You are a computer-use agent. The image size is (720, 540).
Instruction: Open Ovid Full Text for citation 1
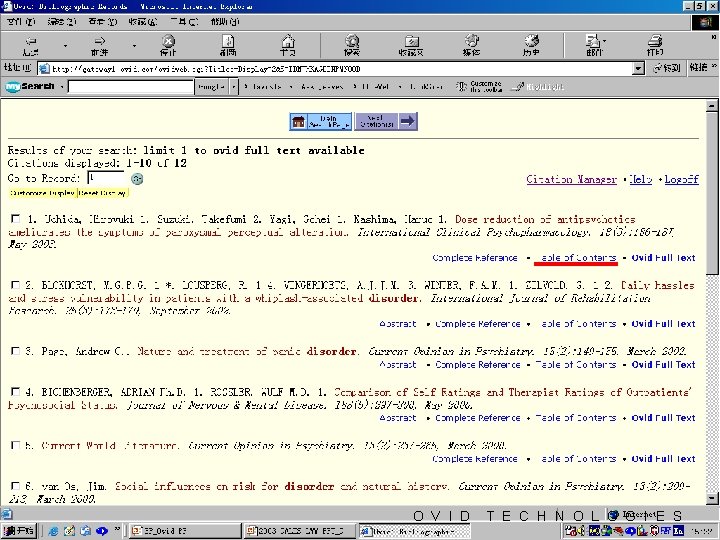pyautogui.click(x=664, y=258)
